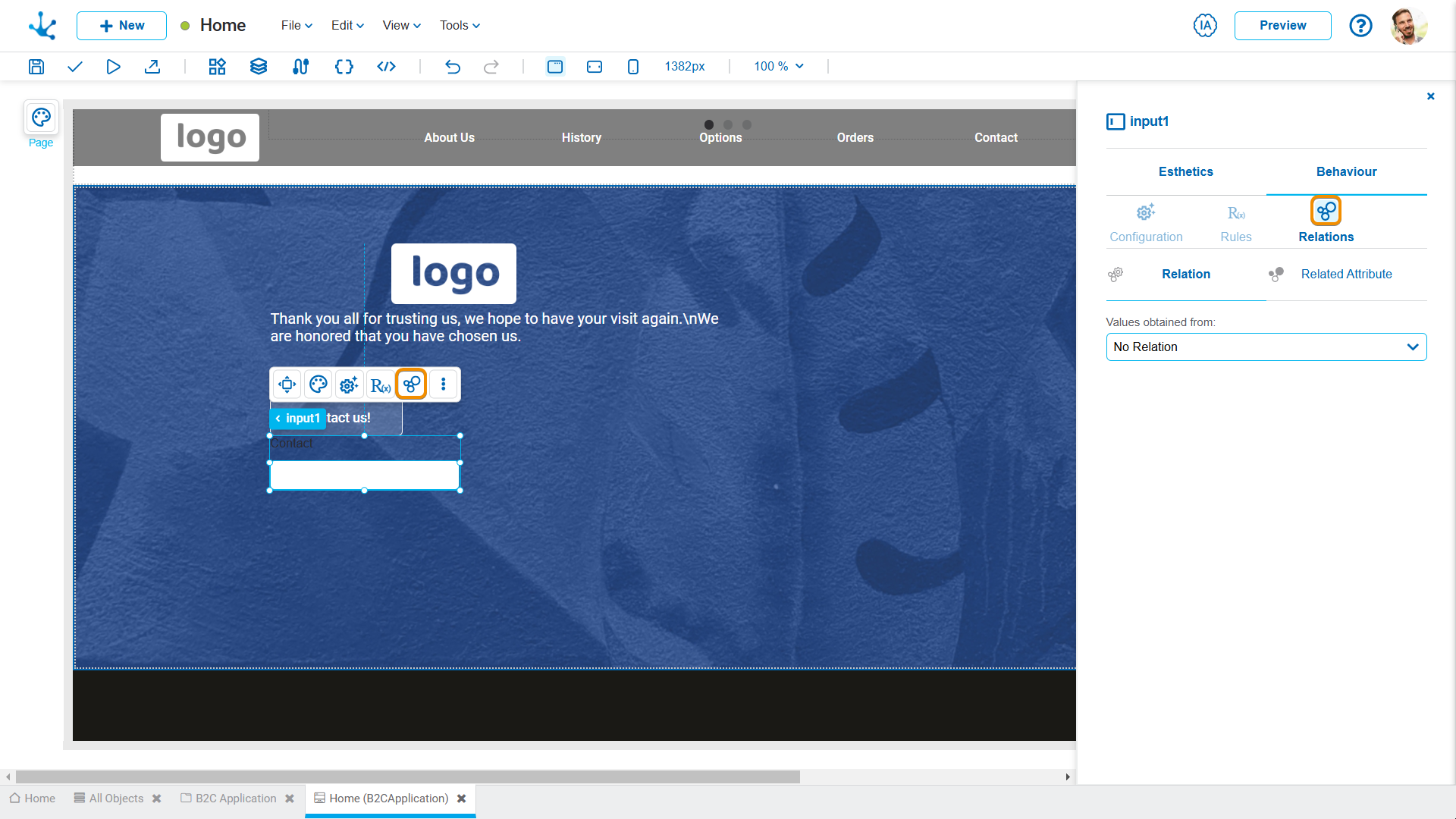1456x819 pixels.
Task: Click the curly braces code icon
Action: (x=344, y=67)
